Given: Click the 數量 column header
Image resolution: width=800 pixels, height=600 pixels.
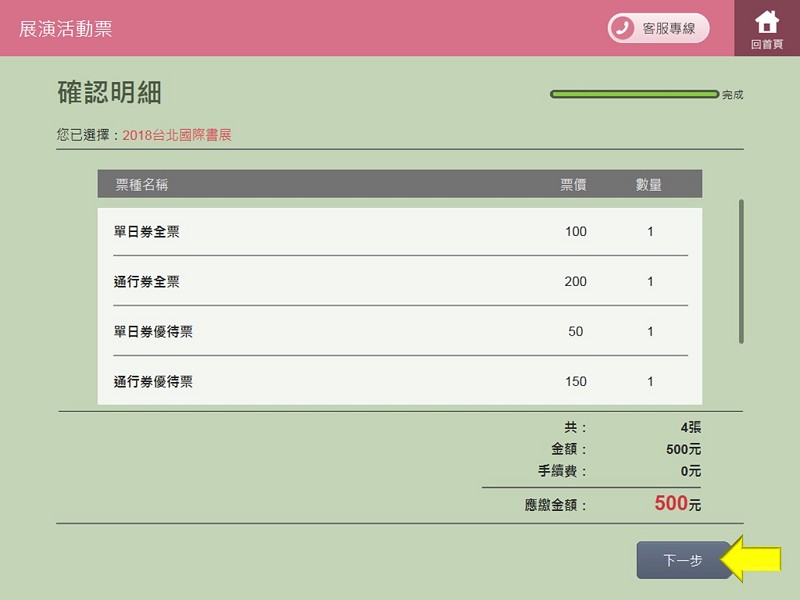Looking at the screenshot, I should 649,185.
